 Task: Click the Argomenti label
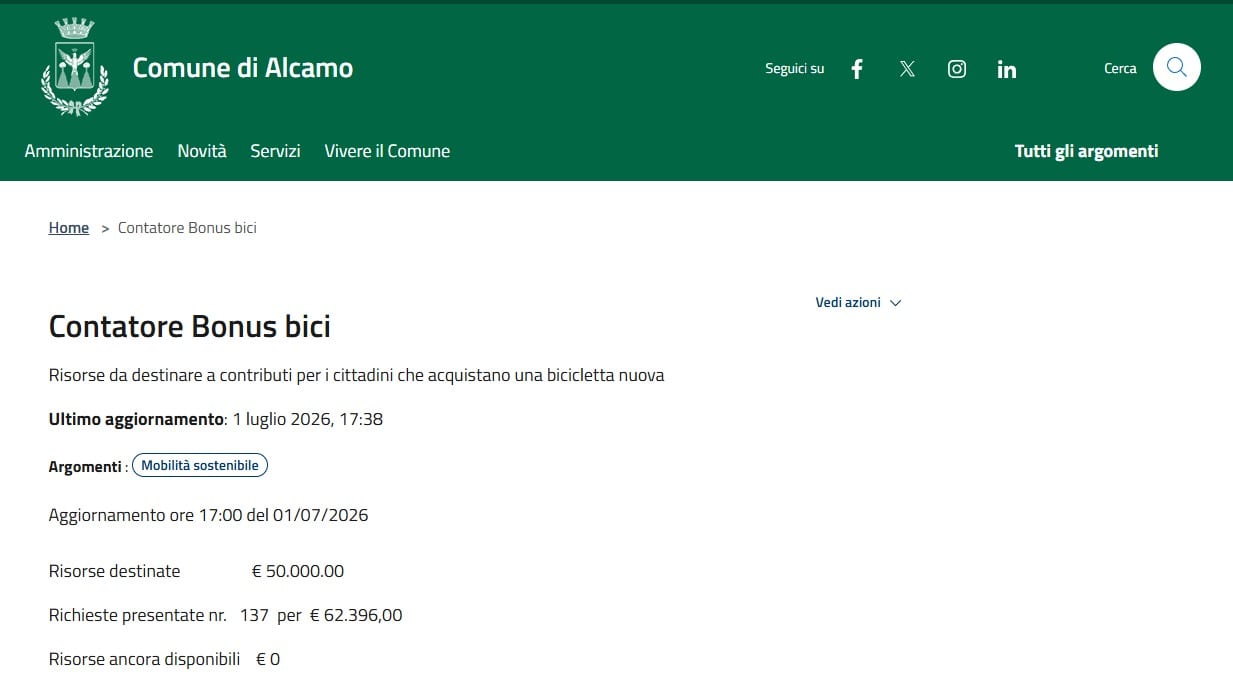point(86,466)
